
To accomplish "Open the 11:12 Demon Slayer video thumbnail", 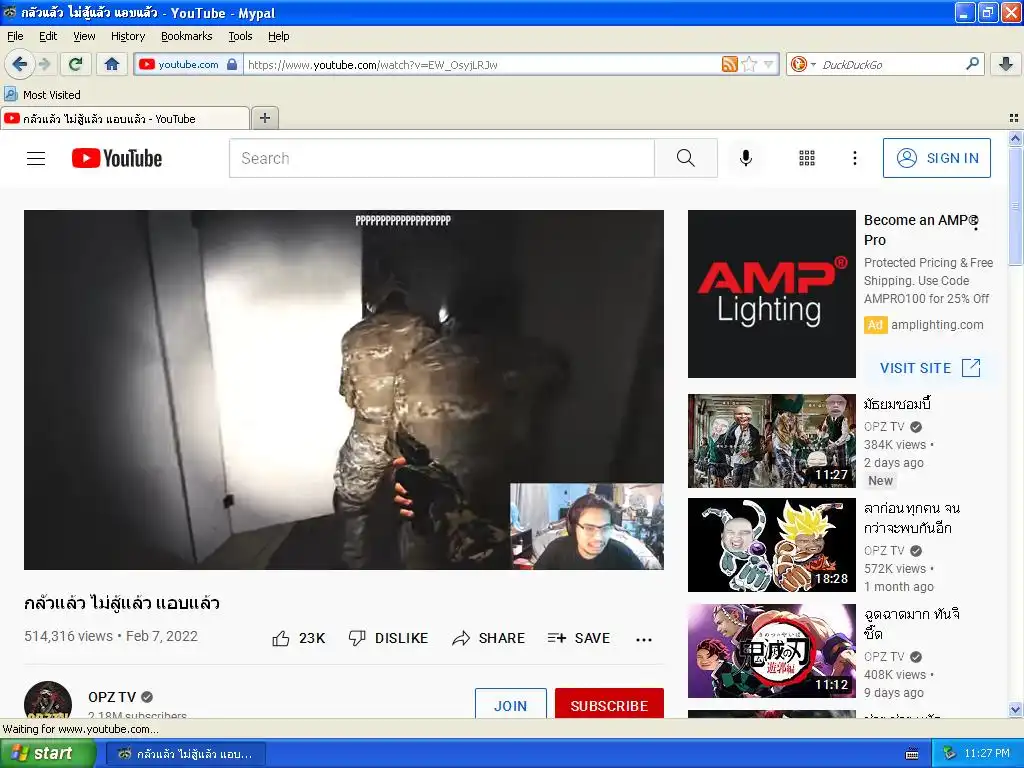I will (x=771, y=651).
